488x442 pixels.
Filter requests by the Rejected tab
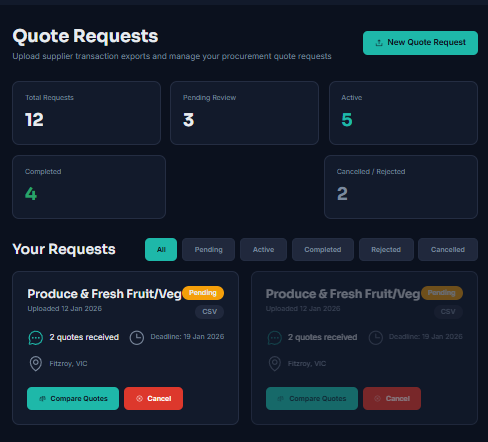386,249
